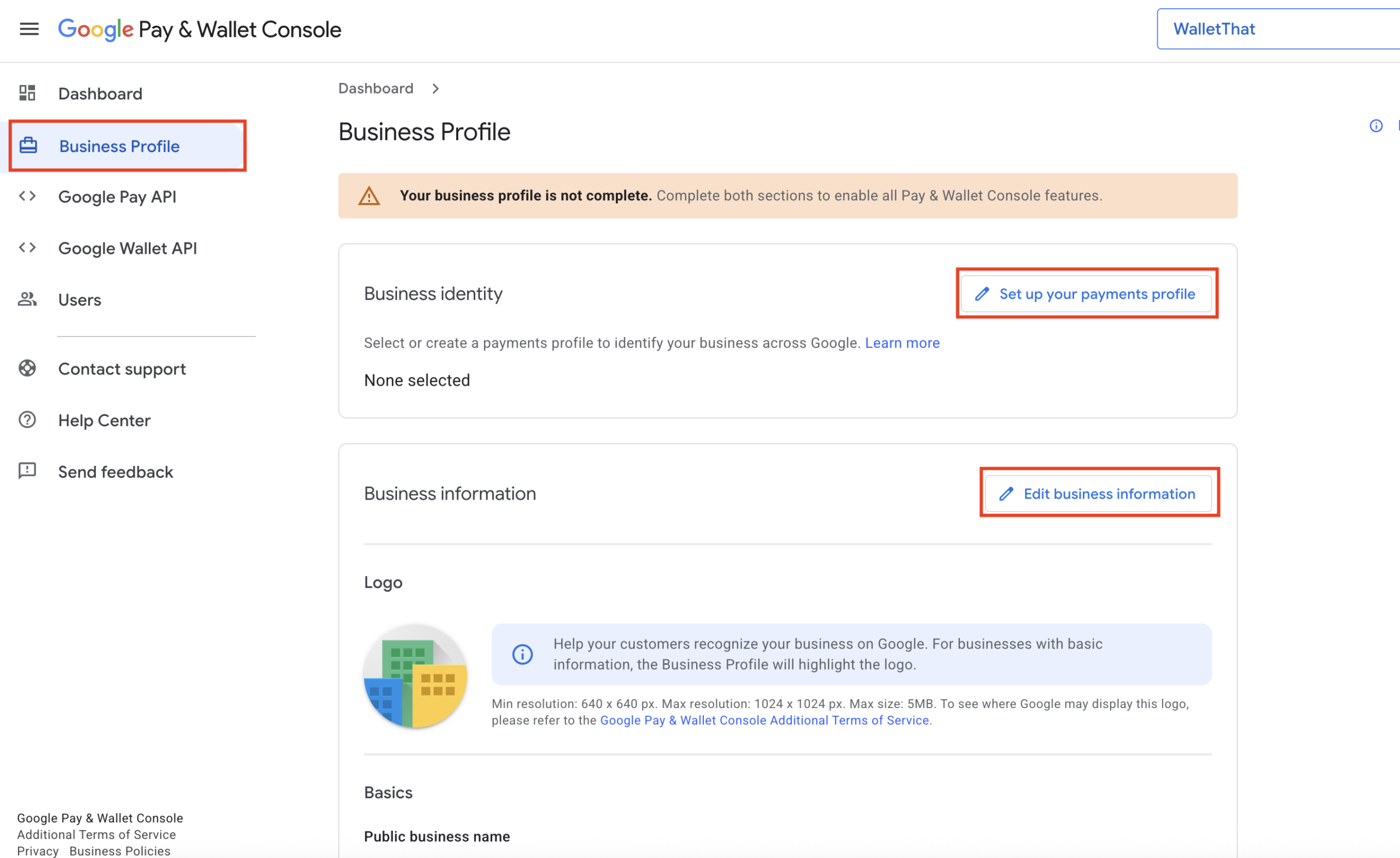Click the 'Logo' subsection heading
The width and height of the screenshot is (1400, 858).
click(x=383, y=583)
